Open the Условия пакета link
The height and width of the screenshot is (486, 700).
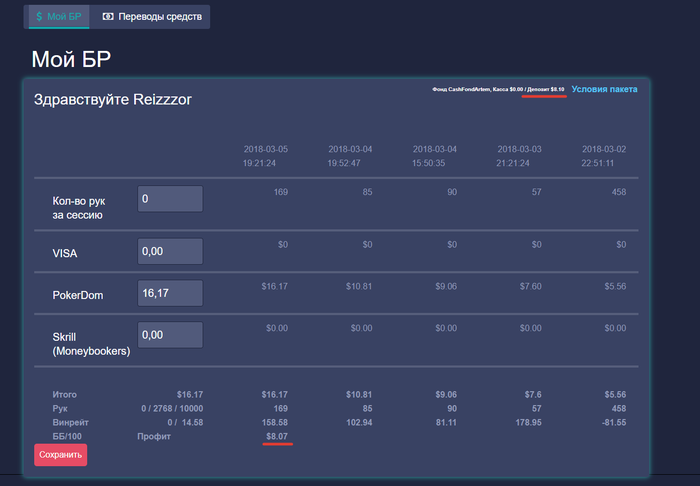(x=604, y=89)
